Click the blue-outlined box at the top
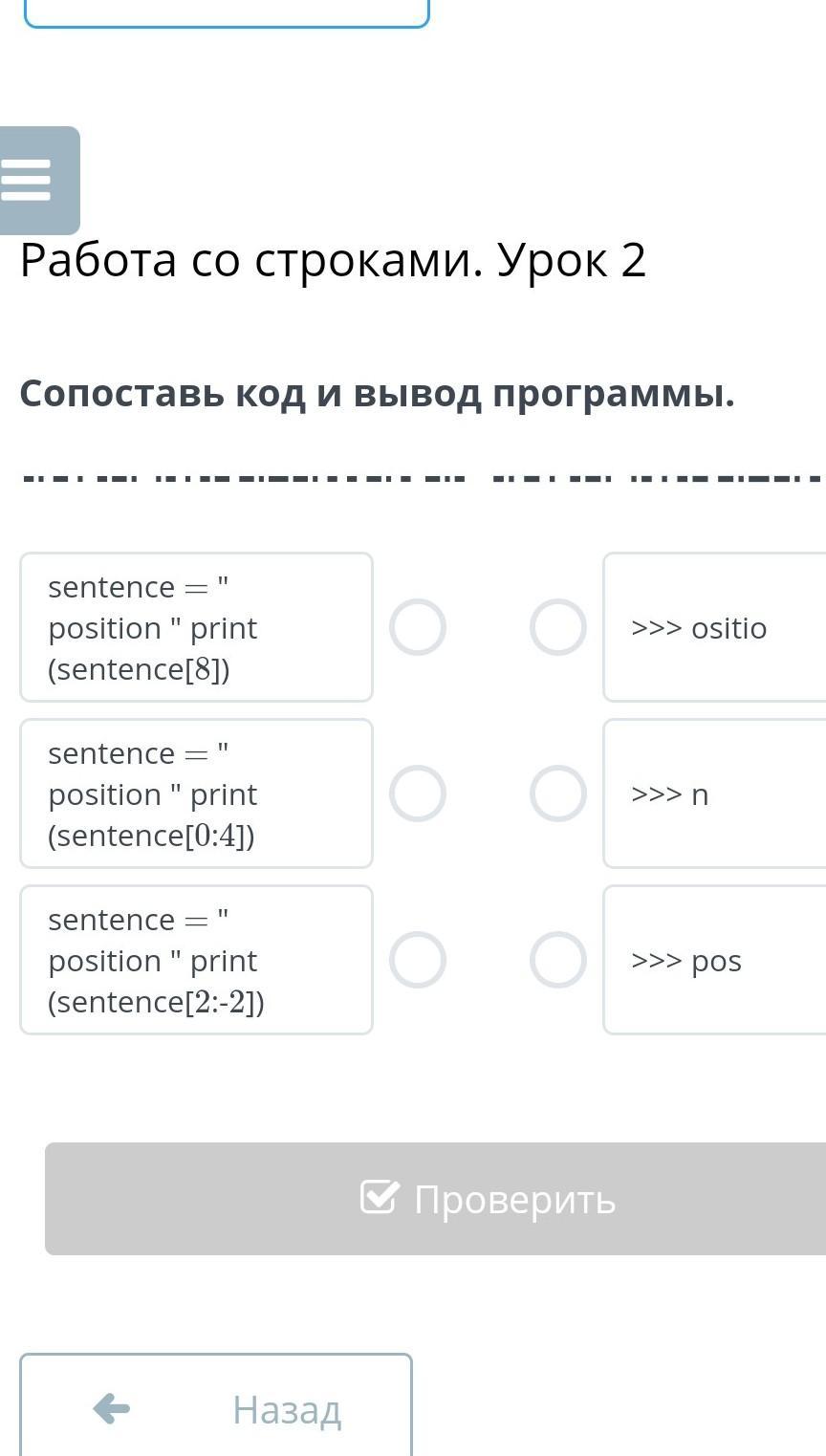The width and height of the screenshot is (826, 1456). pos(227,13)
